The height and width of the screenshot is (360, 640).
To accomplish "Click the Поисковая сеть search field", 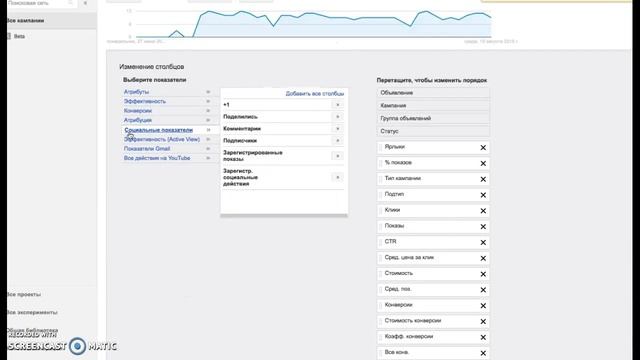I will point(41,3).
